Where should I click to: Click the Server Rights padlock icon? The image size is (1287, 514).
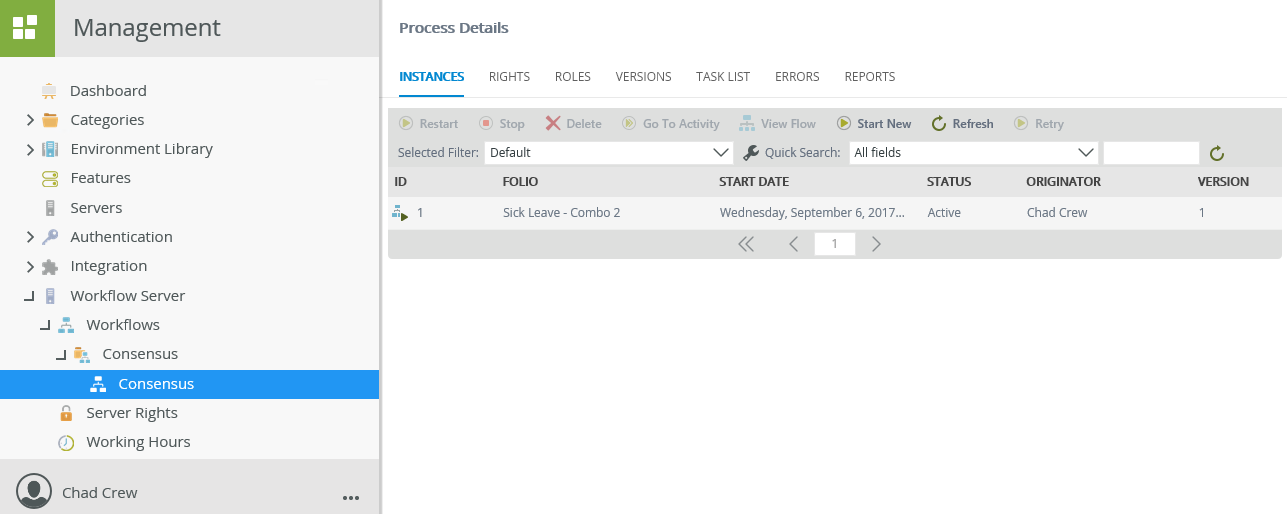[66, 413]
